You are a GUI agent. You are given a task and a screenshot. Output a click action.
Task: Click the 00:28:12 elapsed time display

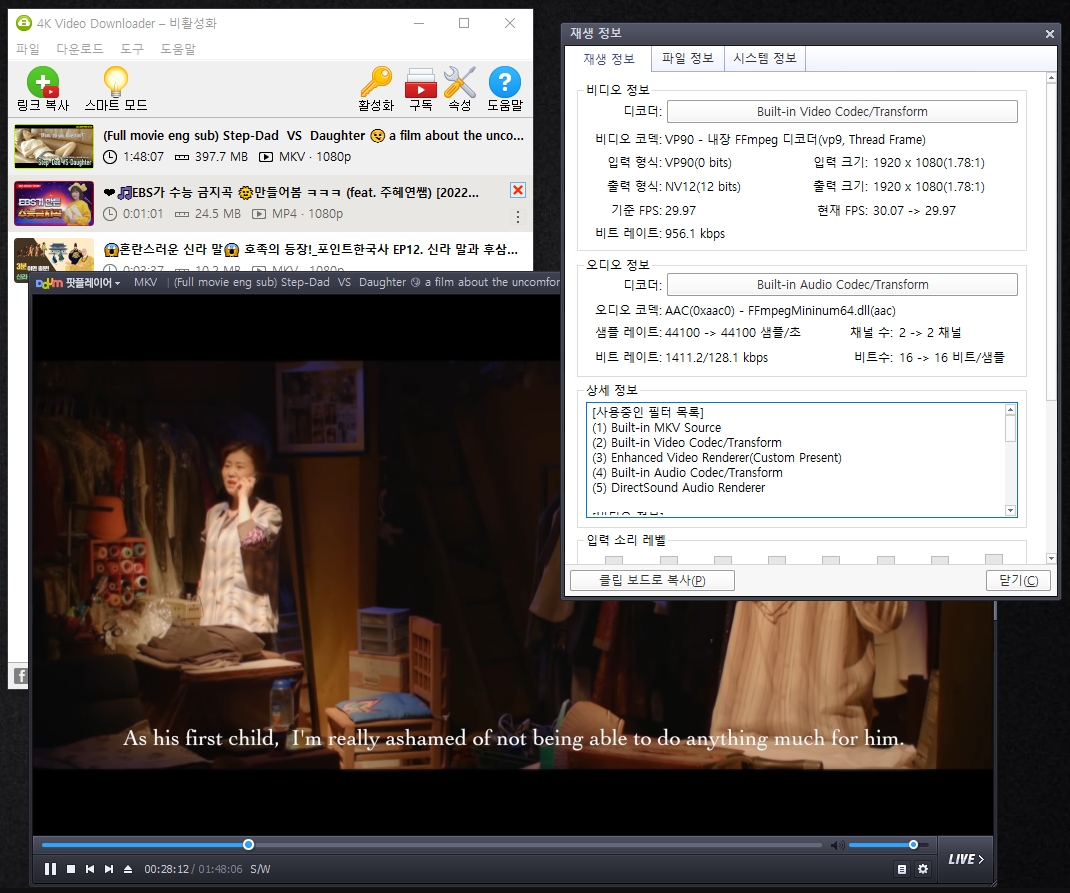pos(167,869)
